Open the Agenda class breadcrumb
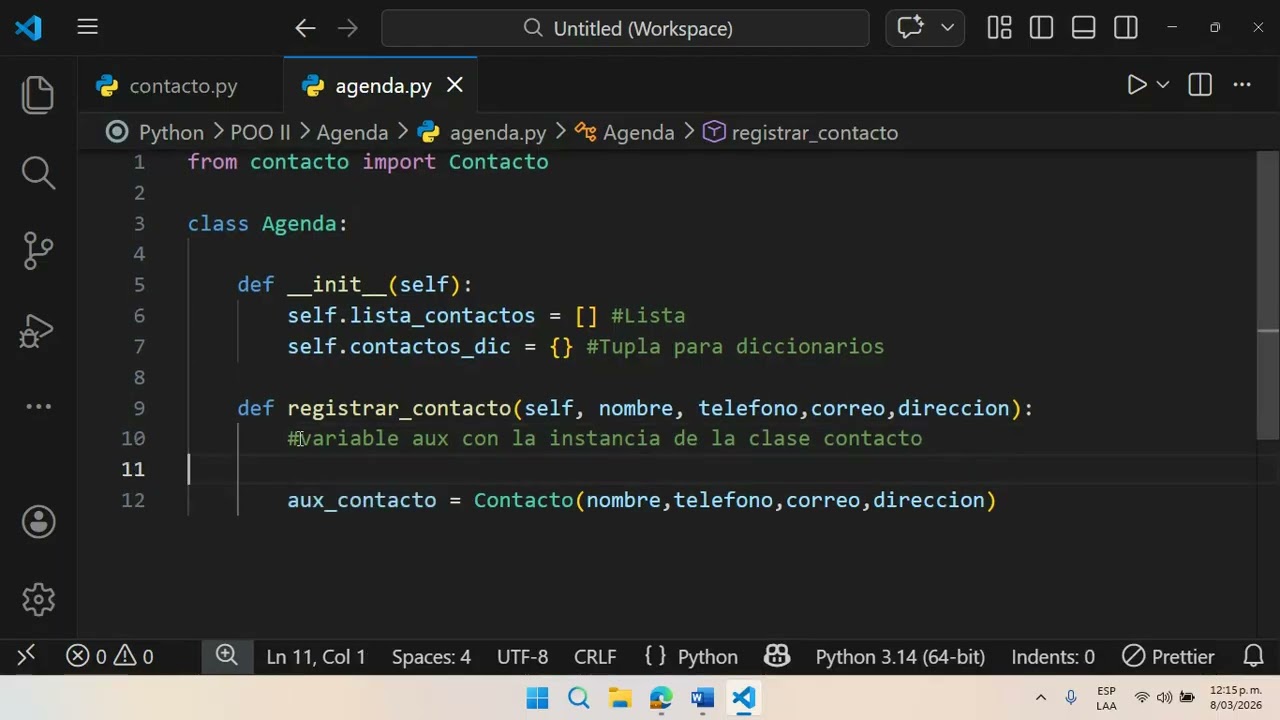 [x=625, y=132]
